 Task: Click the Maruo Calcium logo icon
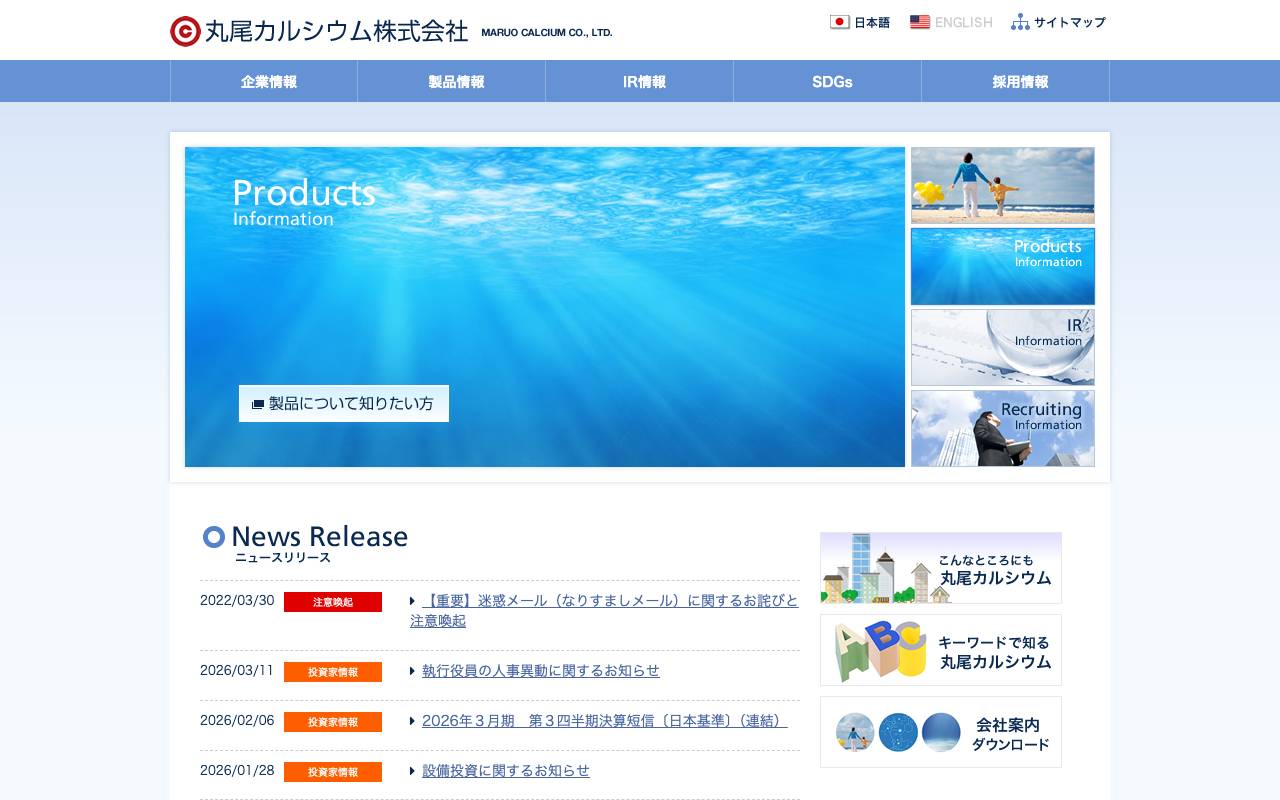[x=183, y=30]
